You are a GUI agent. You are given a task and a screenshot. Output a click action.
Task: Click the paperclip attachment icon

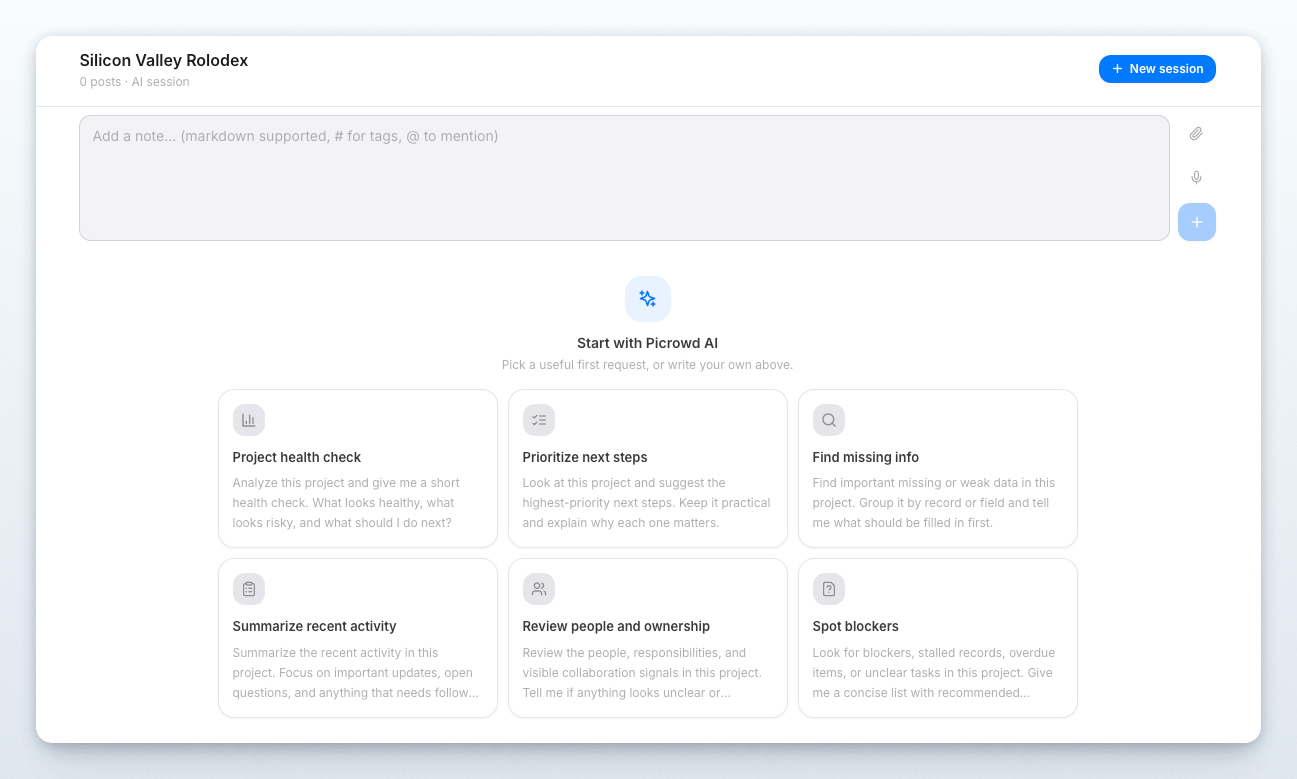click(1196, 134)
